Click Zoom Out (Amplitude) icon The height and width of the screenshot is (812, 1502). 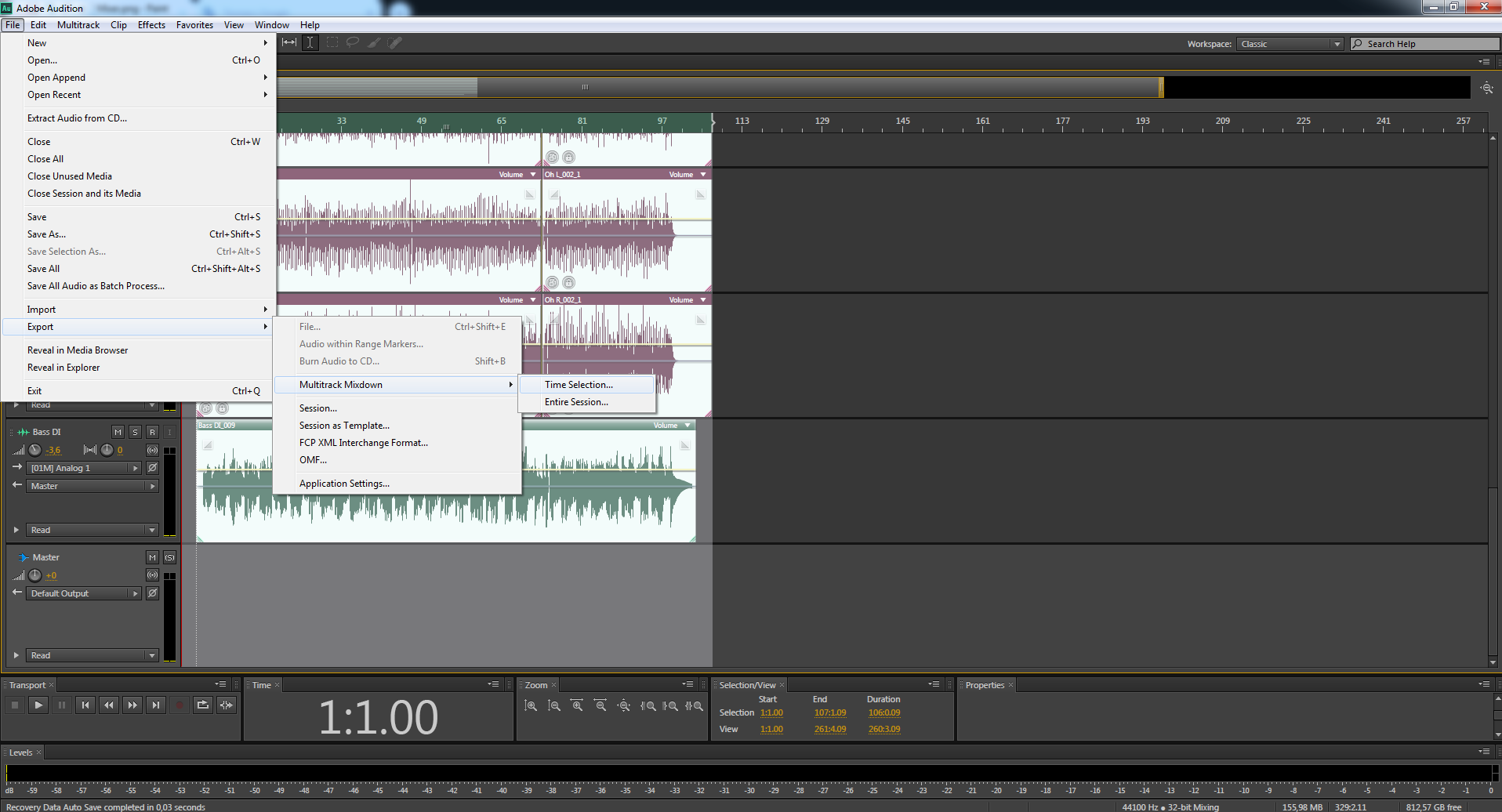(554, 705)
